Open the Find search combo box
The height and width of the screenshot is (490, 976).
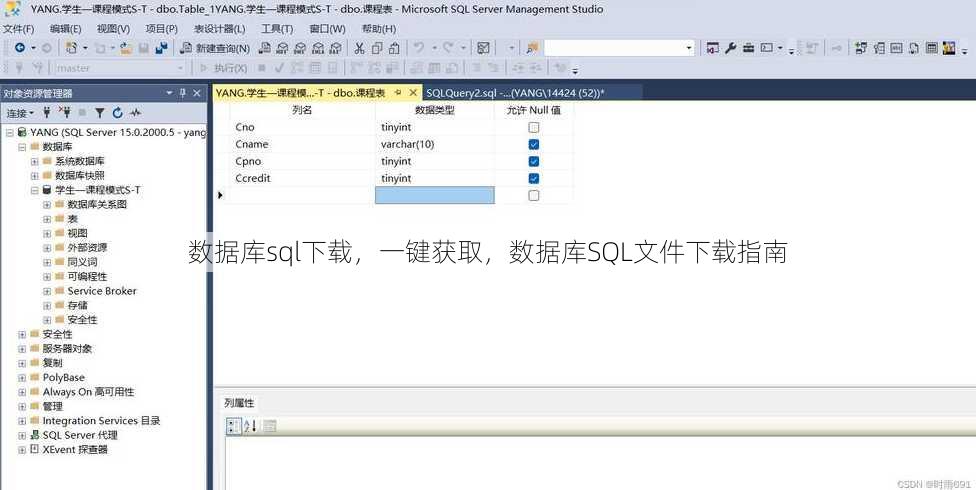click(619, 48)
